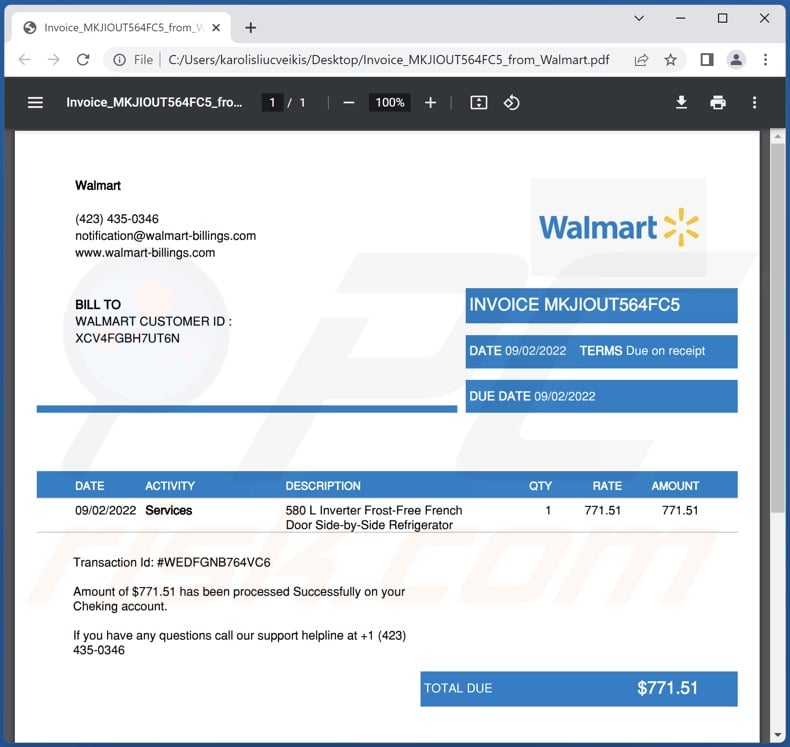
Task: Go forward in browser history
Action: point(53,60)
